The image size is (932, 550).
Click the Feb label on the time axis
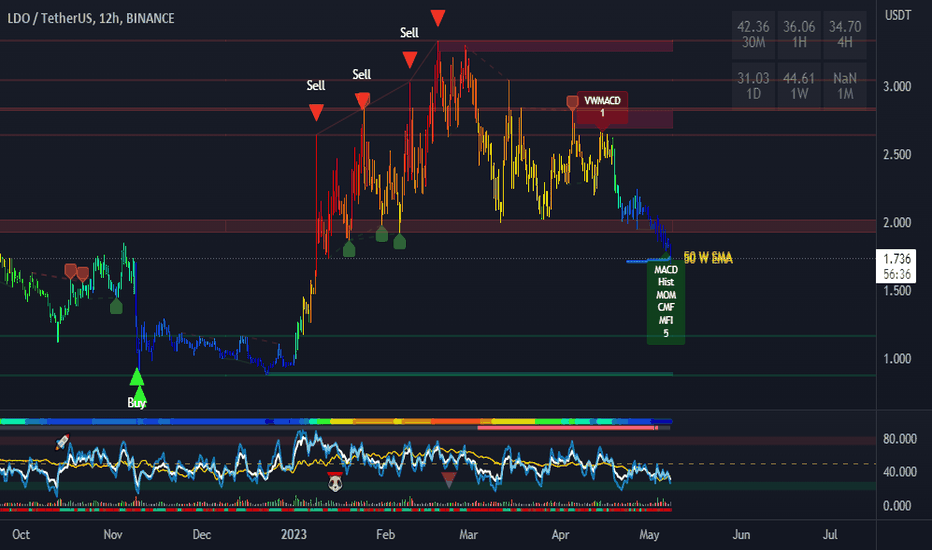coord(385,535)
